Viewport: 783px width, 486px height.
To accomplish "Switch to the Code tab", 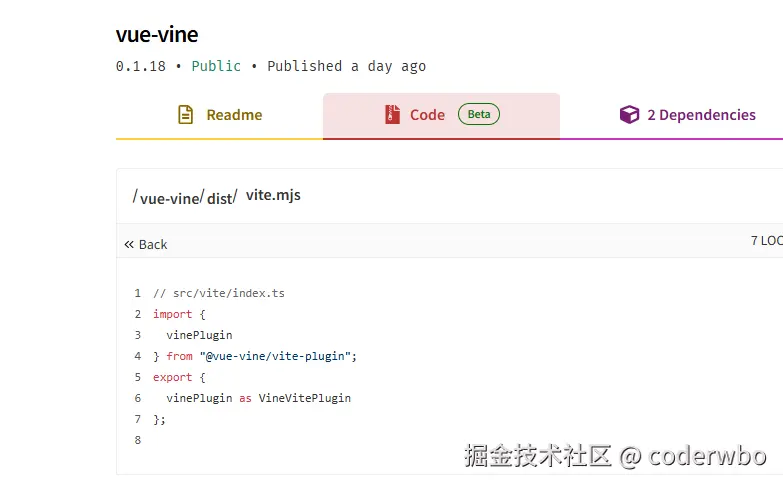I will click(x=427, y=115).
